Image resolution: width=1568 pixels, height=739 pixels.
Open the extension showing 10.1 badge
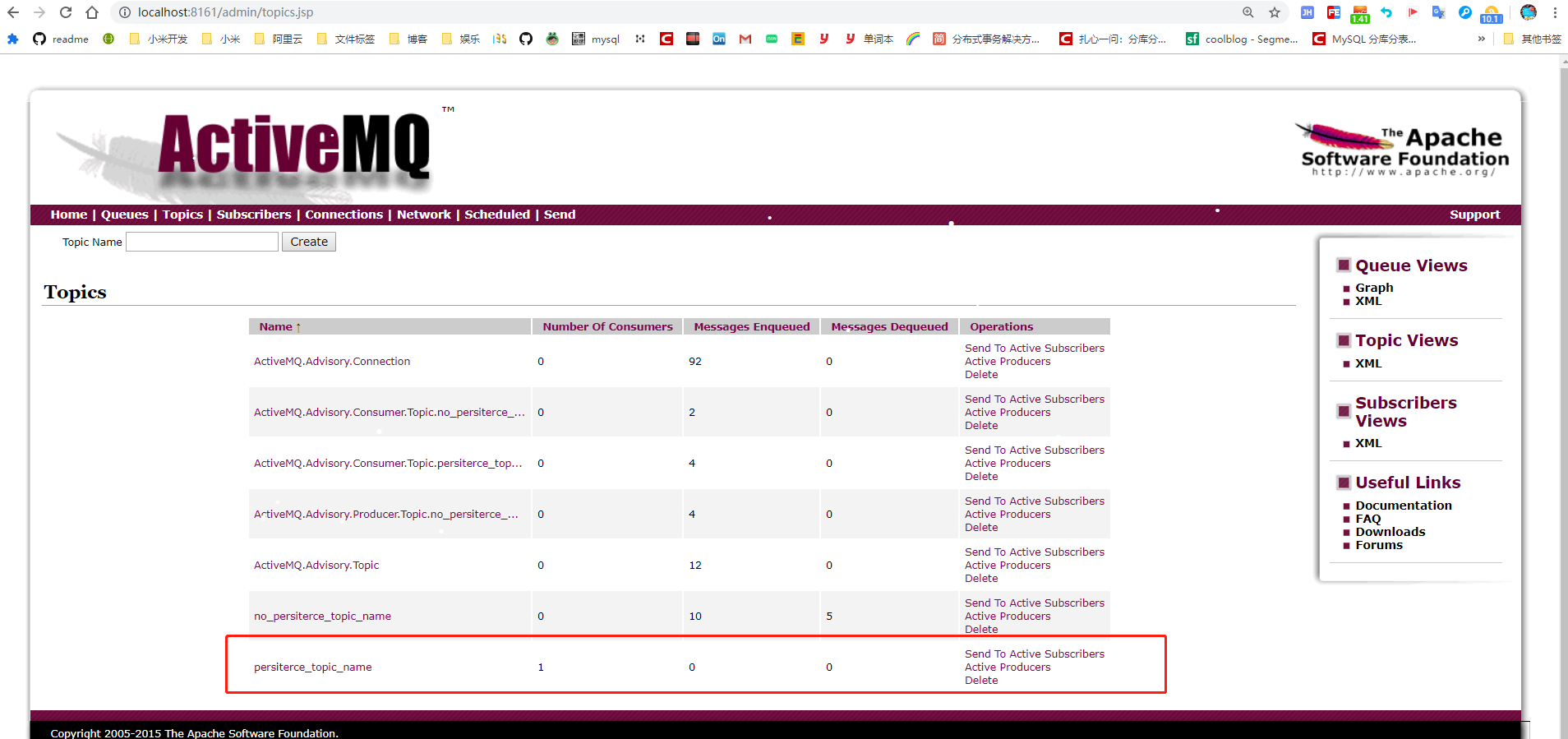click(x=1492, y=14)
